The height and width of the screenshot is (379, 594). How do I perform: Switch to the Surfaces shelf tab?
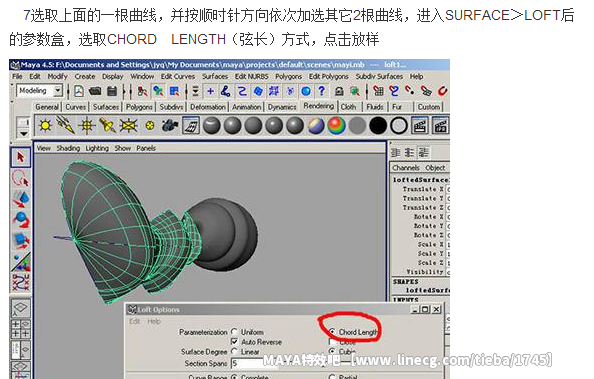pos(106,107)
